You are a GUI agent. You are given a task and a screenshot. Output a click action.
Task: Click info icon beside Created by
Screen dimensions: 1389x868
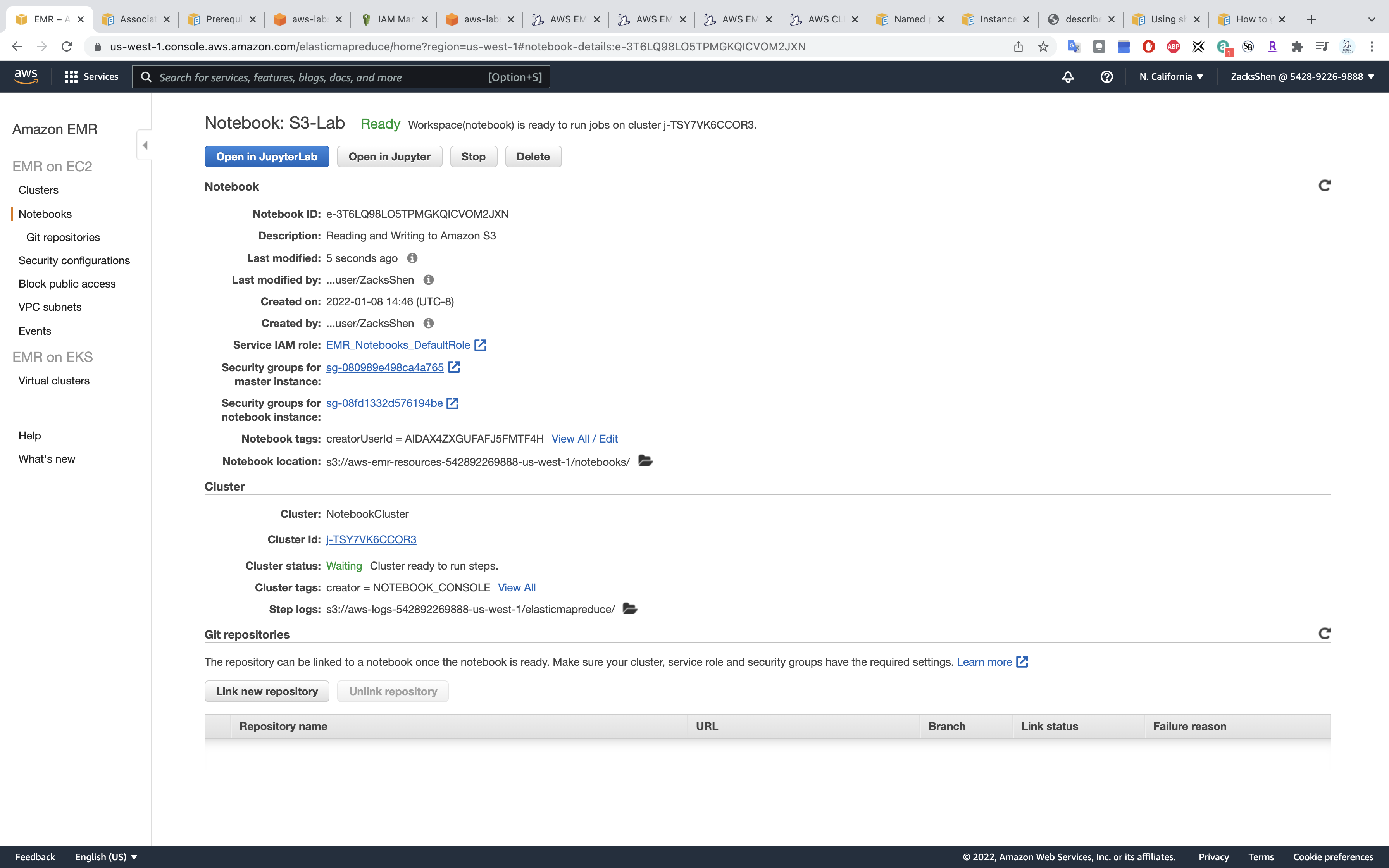tap(428, 323)
